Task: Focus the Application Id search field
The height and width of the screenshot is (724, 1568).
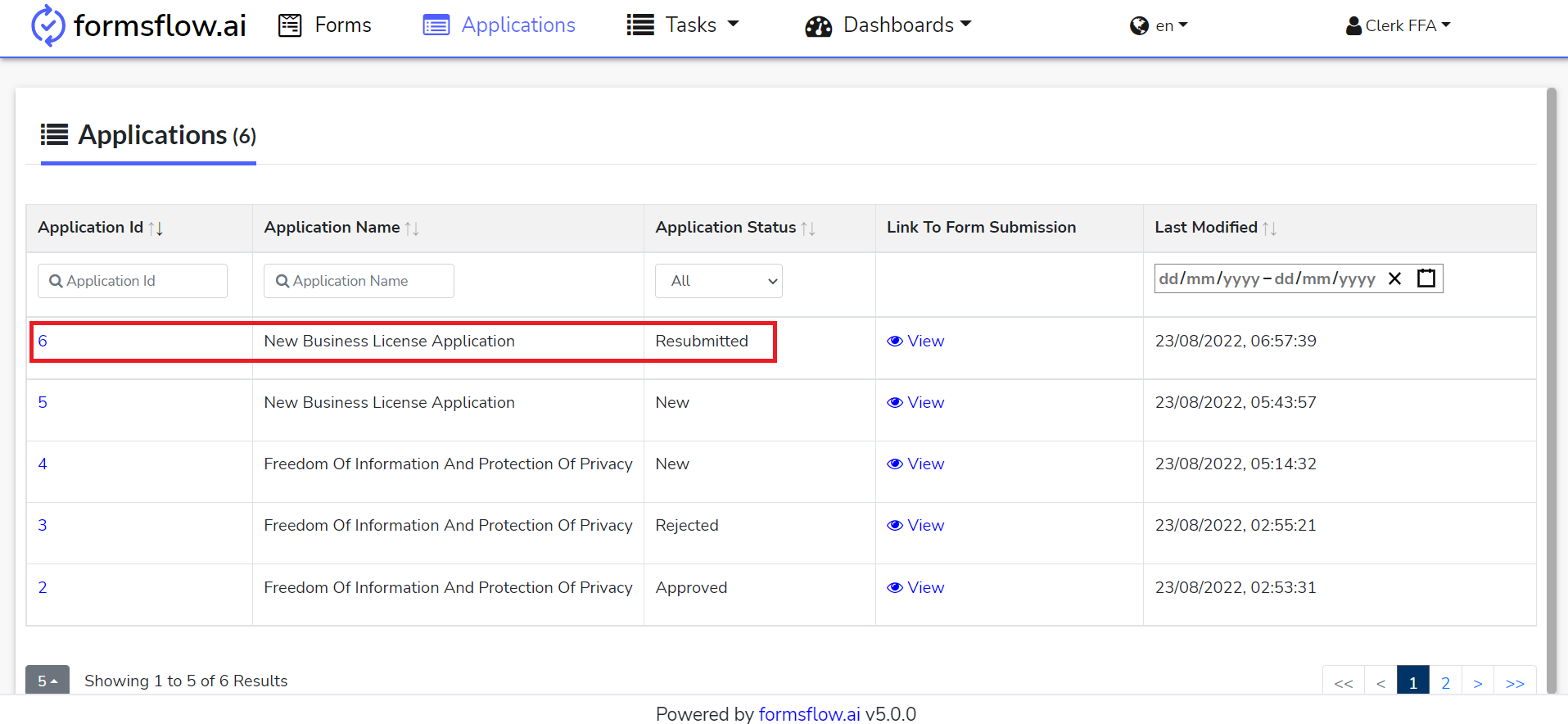Action: pyautogui.click(x=133, y=281)
